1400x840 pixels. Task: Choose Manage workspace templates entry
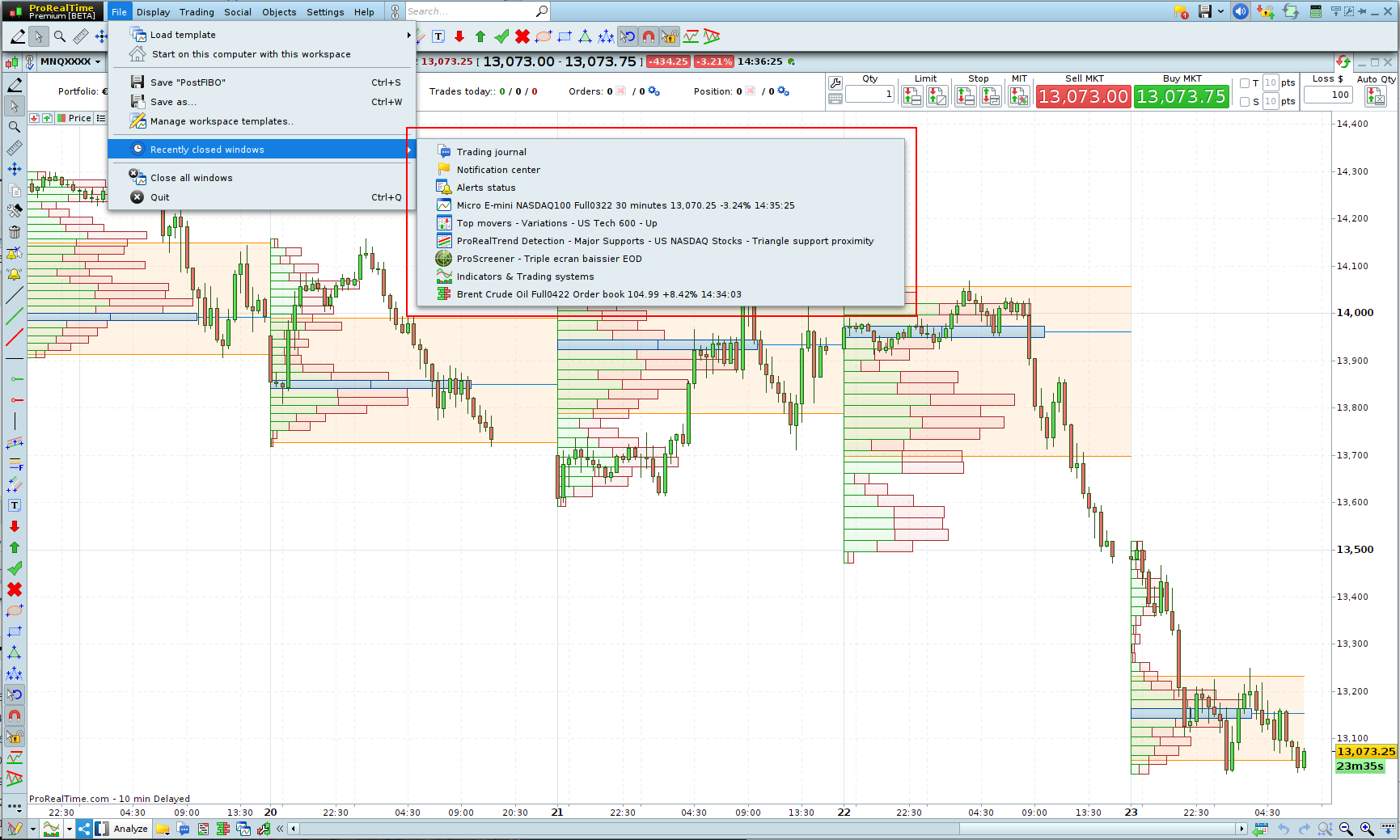point(261,121)
